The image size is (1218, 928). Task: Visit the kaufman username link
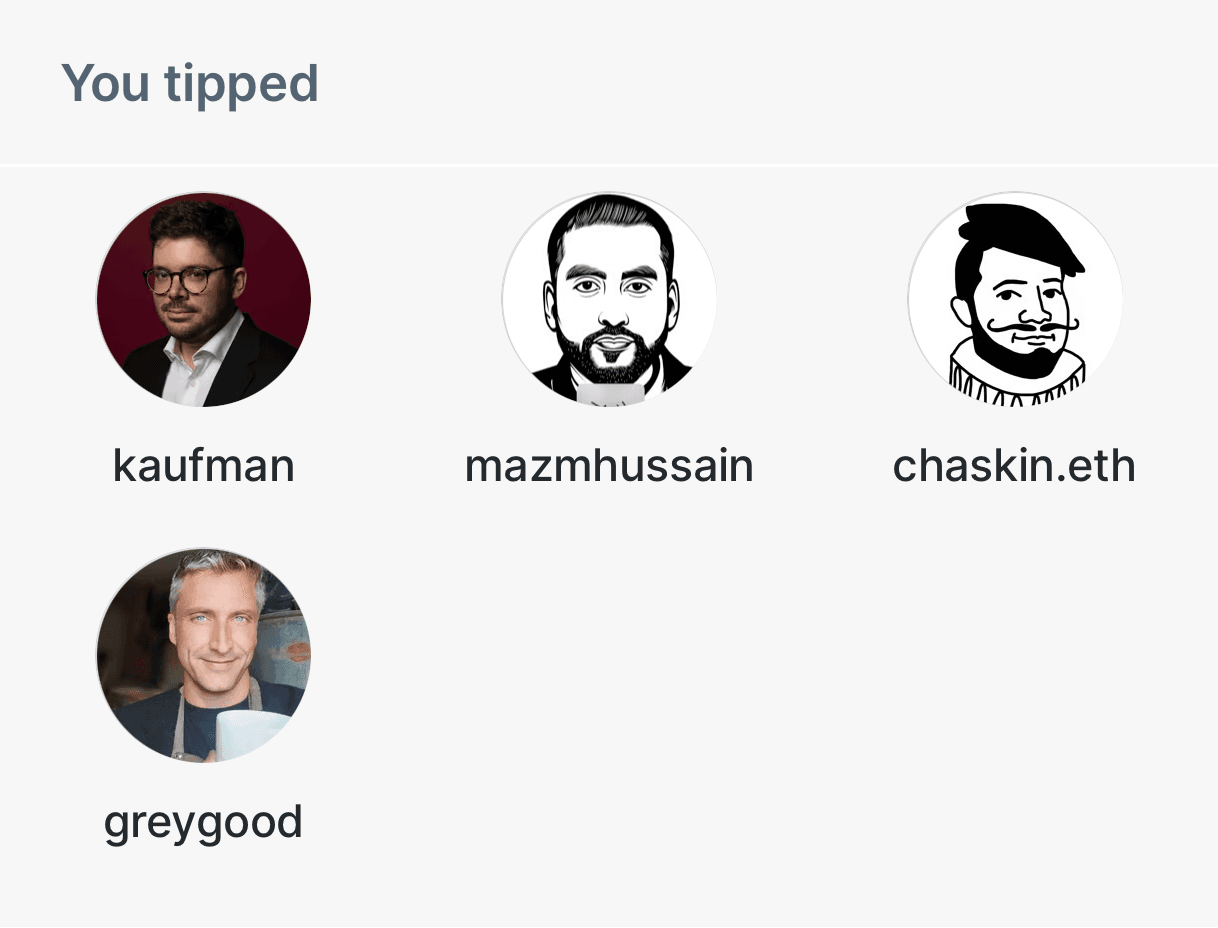(x=204, y=464)
